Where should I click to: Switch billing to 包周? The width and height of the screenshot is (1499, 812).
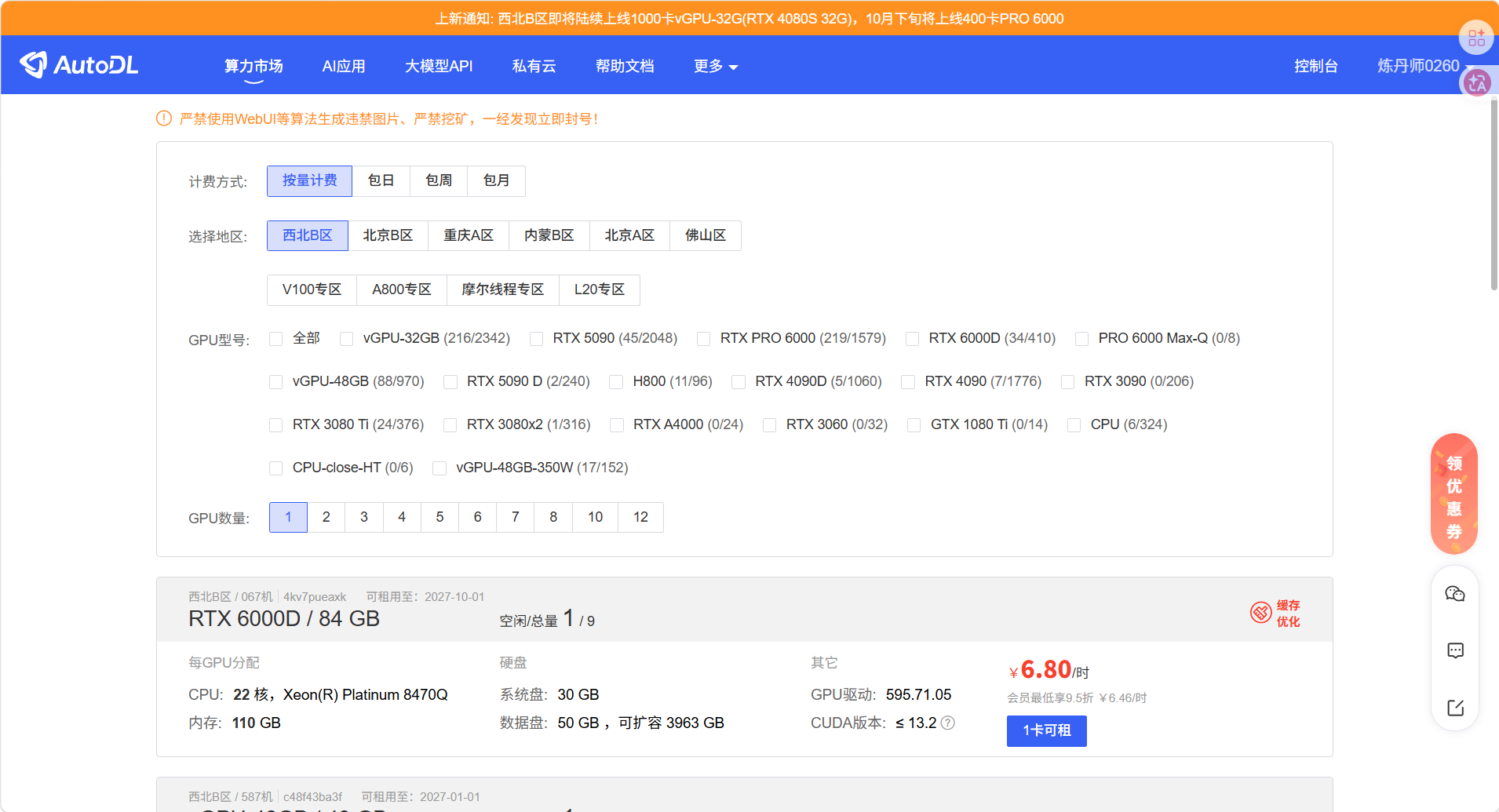[439, 181]
